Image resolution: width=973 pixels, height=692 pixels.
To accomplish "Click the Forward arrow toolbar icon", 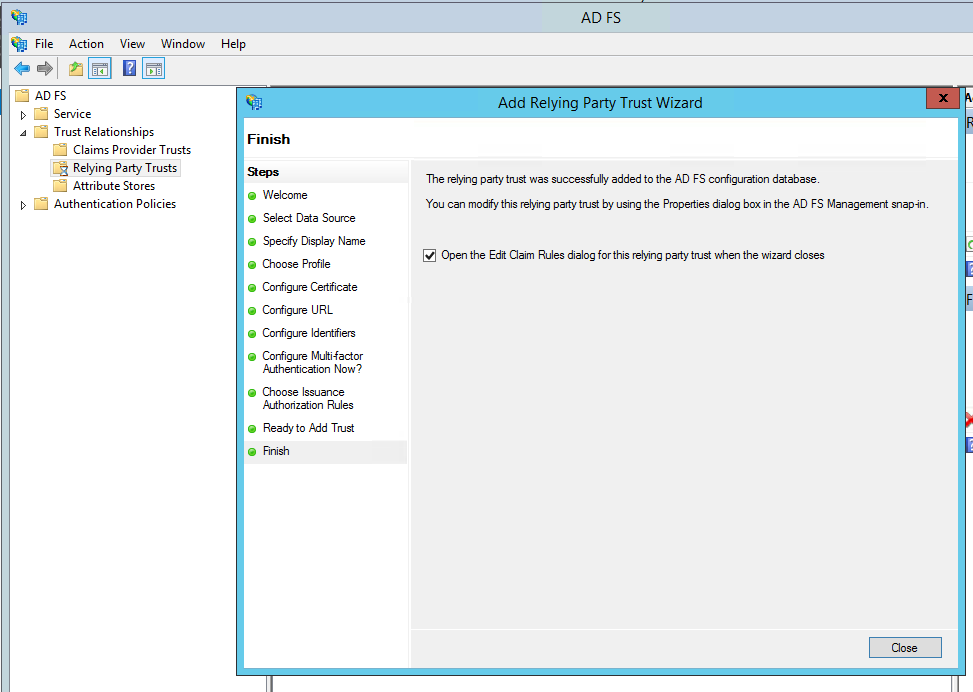I will 45,69.
